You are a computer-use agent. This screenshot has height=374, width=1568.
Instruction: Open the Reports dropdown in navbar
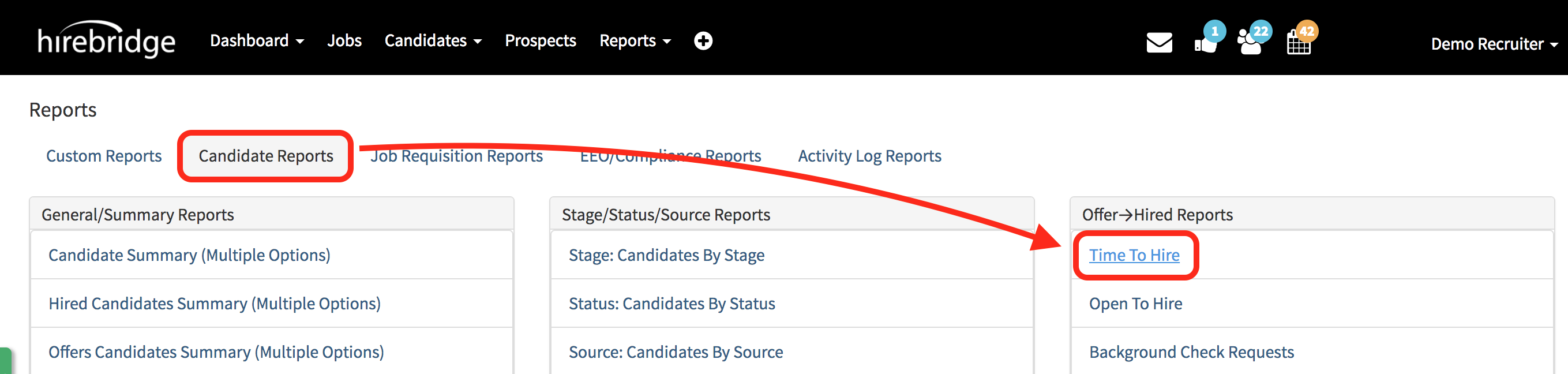pyautogui.click(x=634, y=41)
